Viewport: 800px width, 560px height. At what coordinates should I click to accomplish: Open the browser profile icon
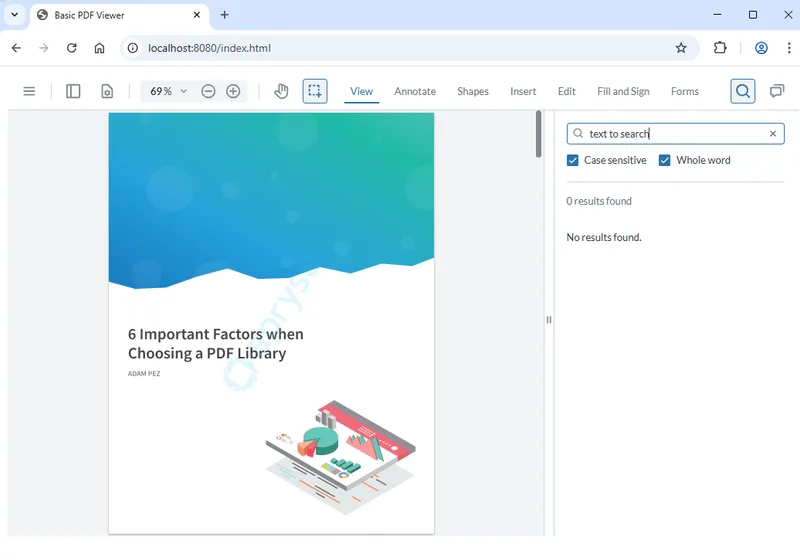point(761,48)
